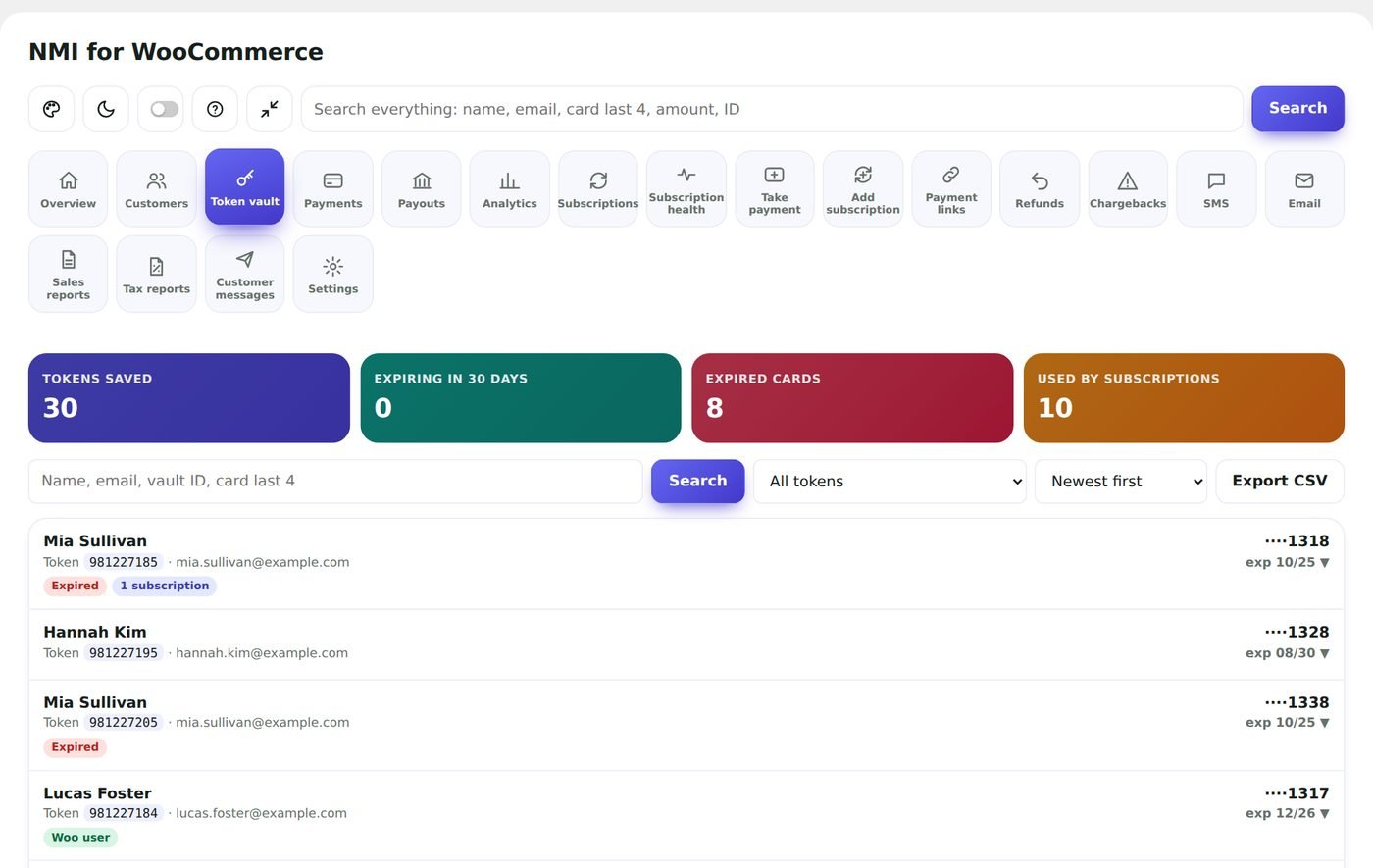
Task: Expand Lucas Foster card details arrow
Action: (x=1325, y=814)
